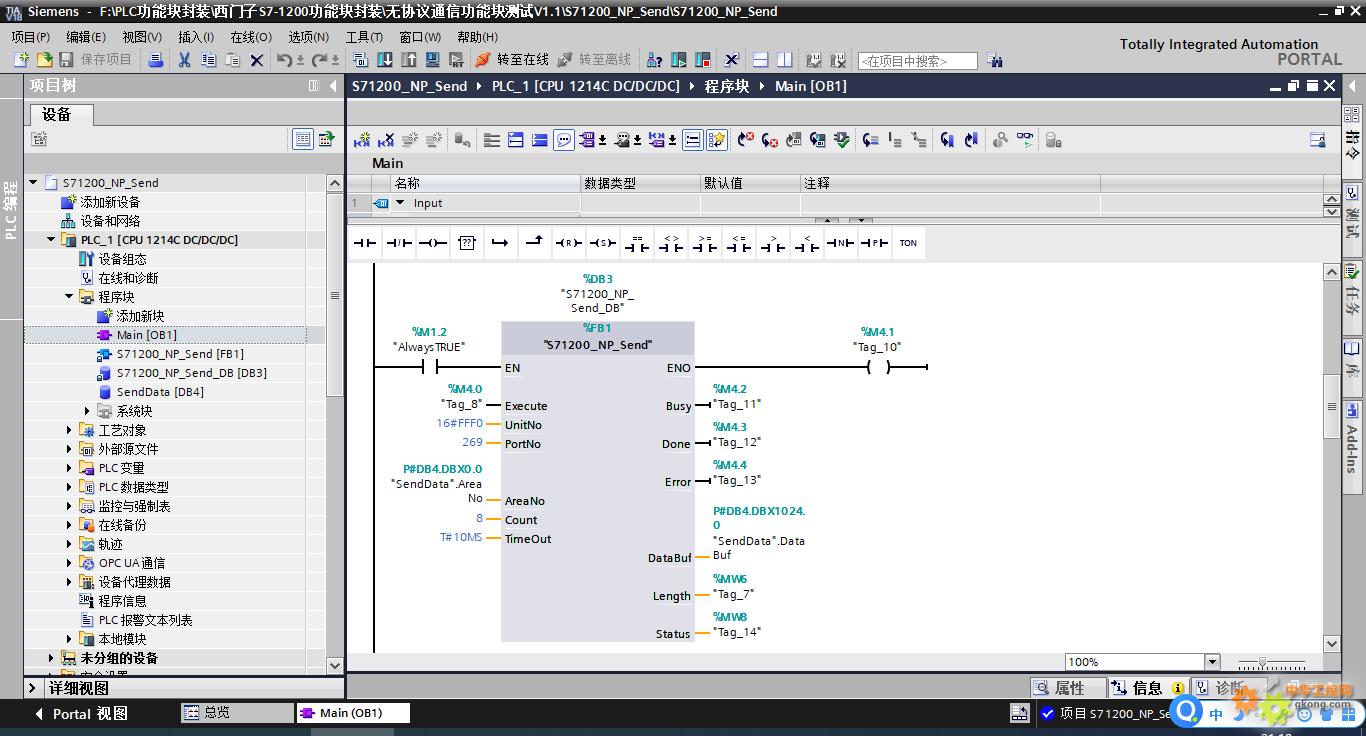The height and width of the screenshot is (736, 1366).
Task: Add TON timer from favorites bar
Action: (908, 243)
